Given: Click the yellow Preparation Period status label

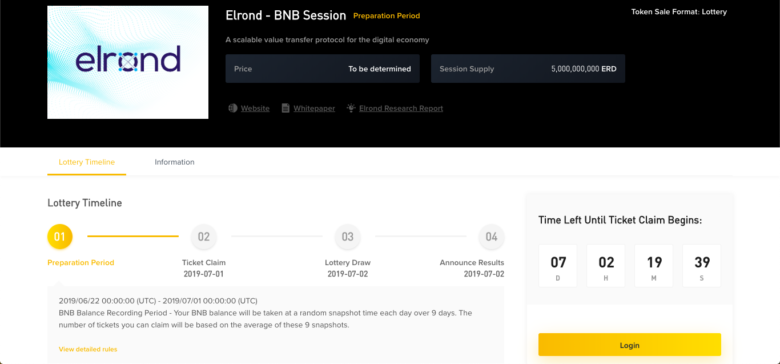Looking at the screenshot, I should (387, 16).
